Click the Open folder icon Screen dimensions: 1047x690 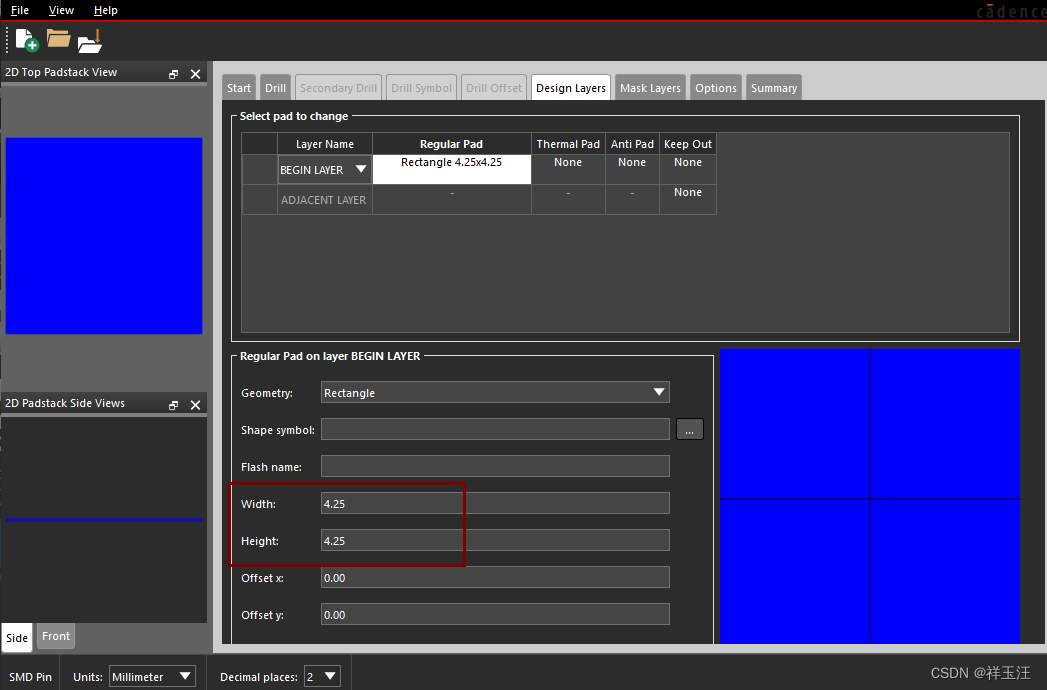click(58, 40)
